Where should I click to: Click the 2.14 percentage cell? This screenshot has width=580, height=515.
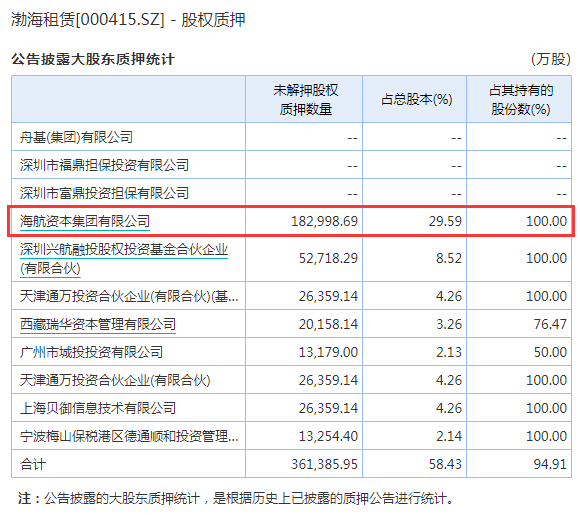(449, 436)
